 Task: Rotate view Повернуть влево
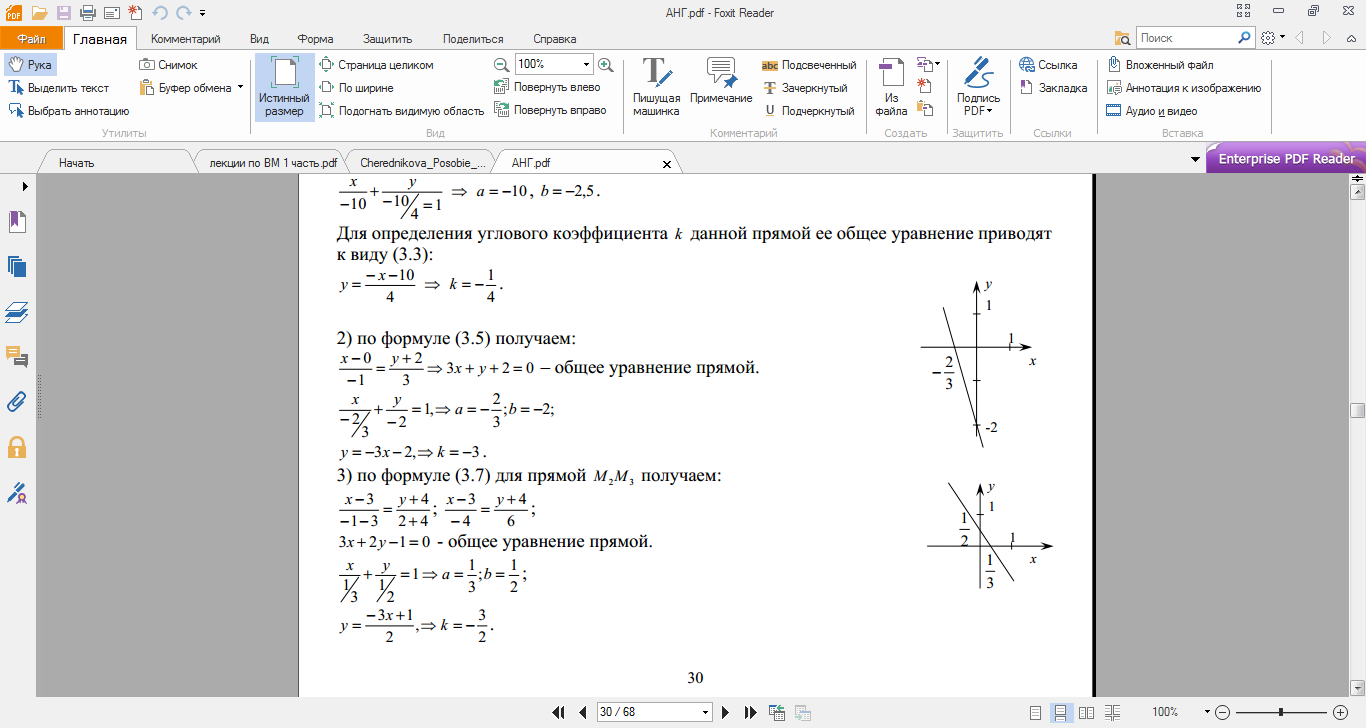point(548,87)
